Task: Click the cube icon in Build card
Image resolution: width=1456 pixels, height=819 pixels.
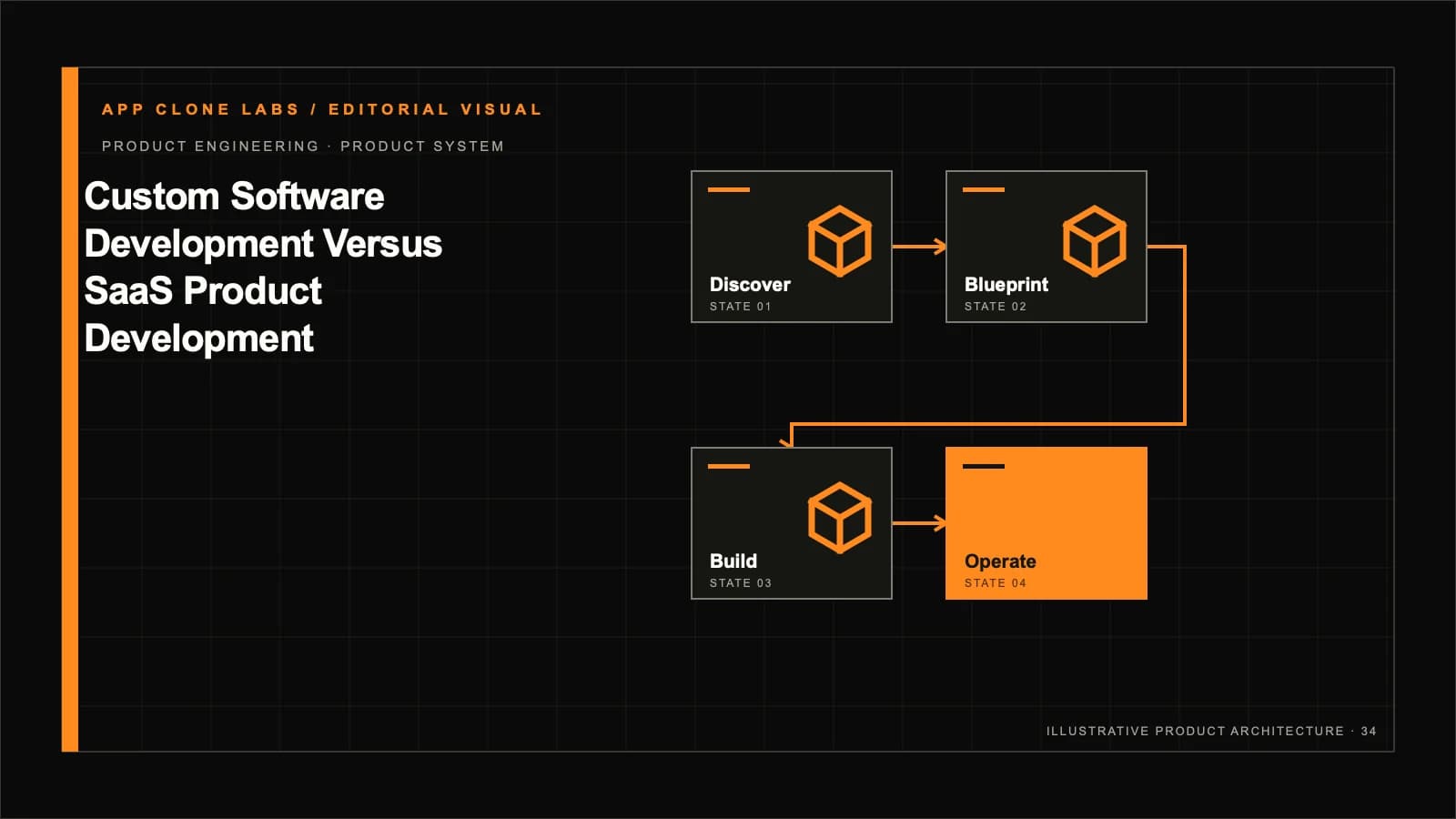Action: (x=839, y=518)
